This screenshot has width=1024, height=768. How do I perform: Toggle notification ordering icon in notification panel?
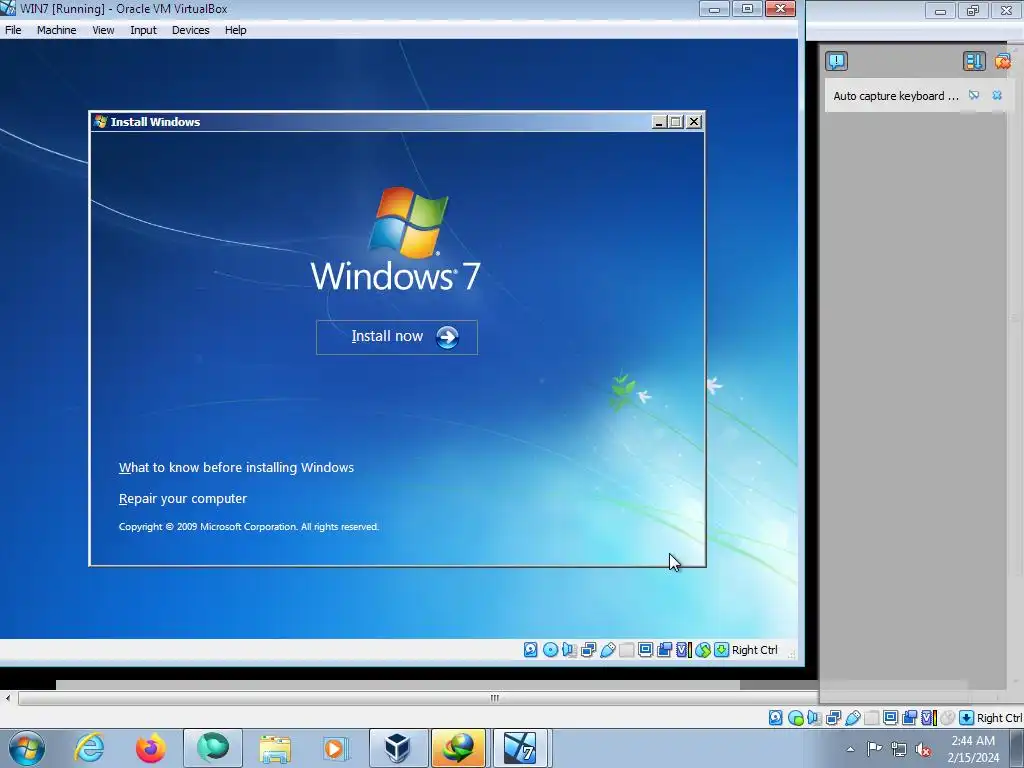click(x=973, y=61)
